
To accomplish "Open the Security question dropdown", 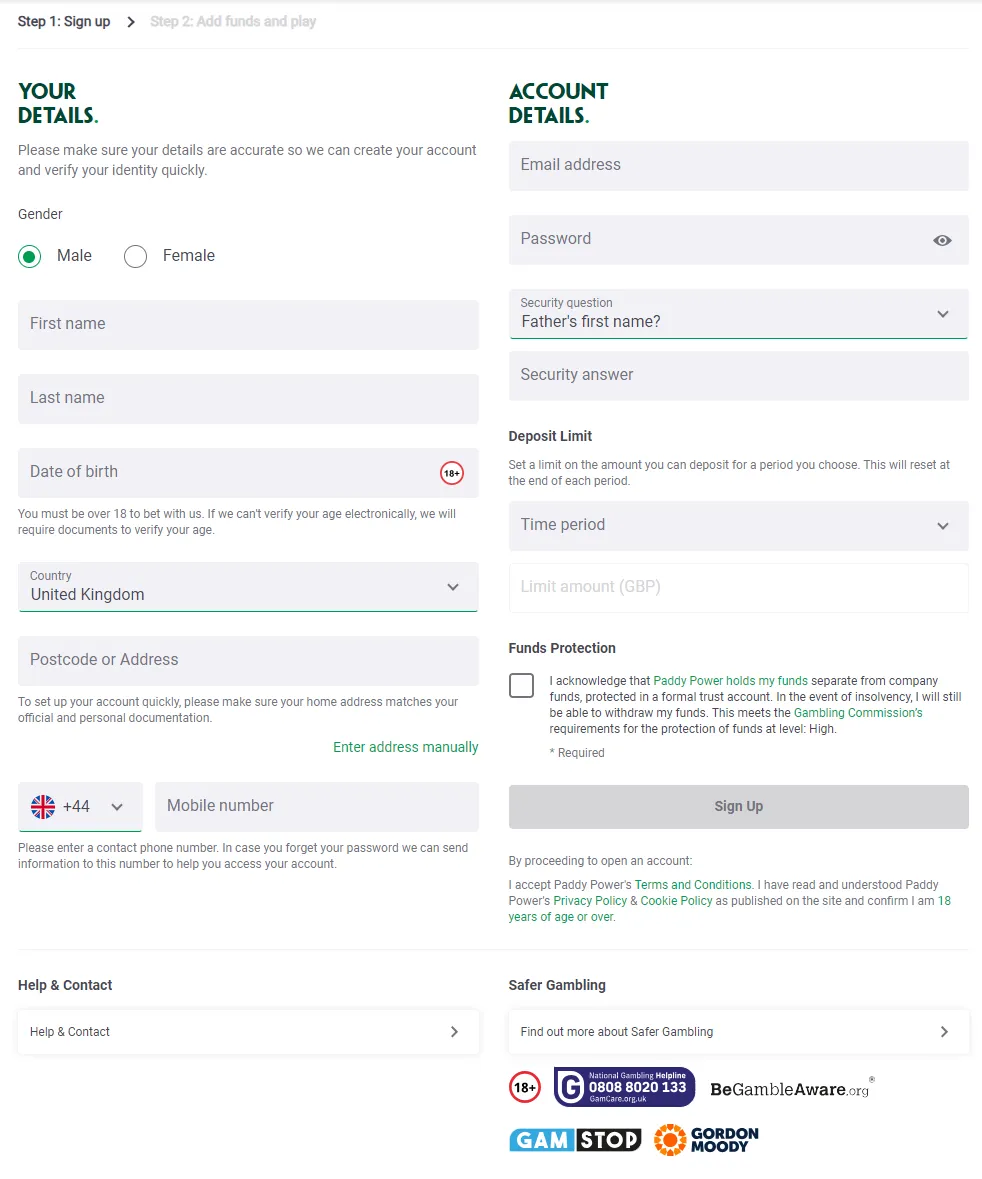I will [940, 314].
